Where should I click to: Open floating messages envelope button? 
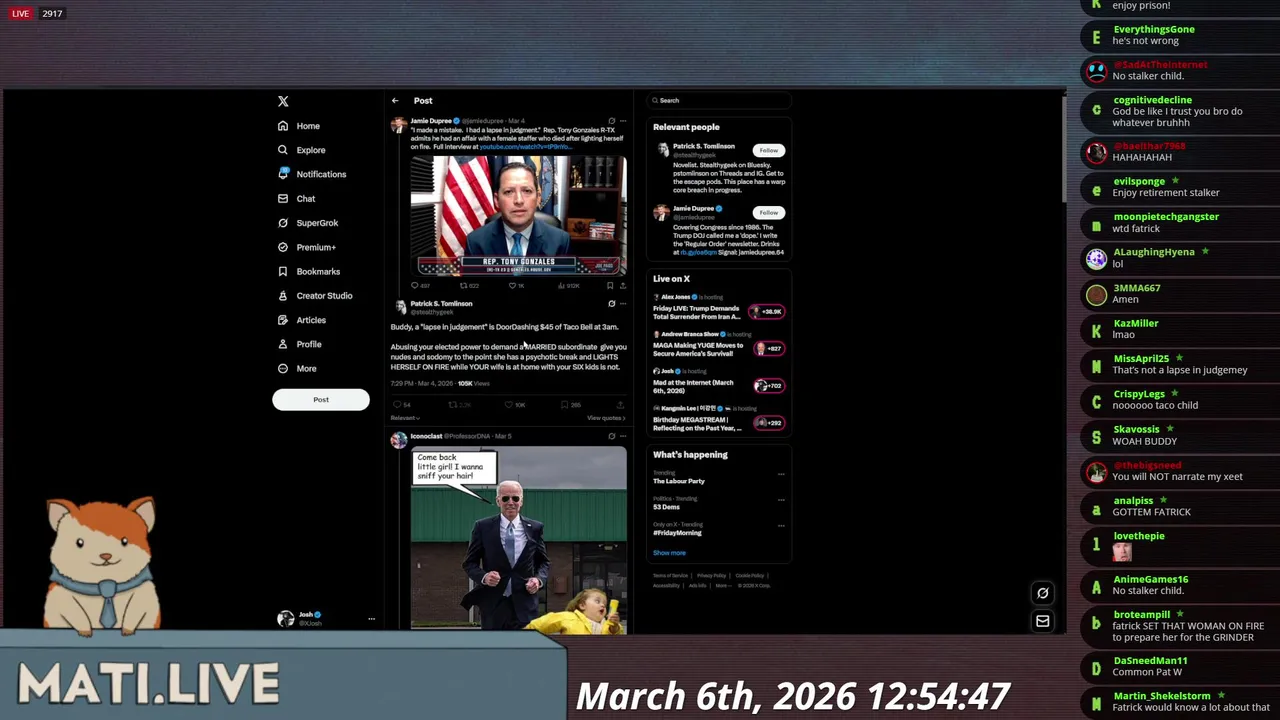point(1042,621)
